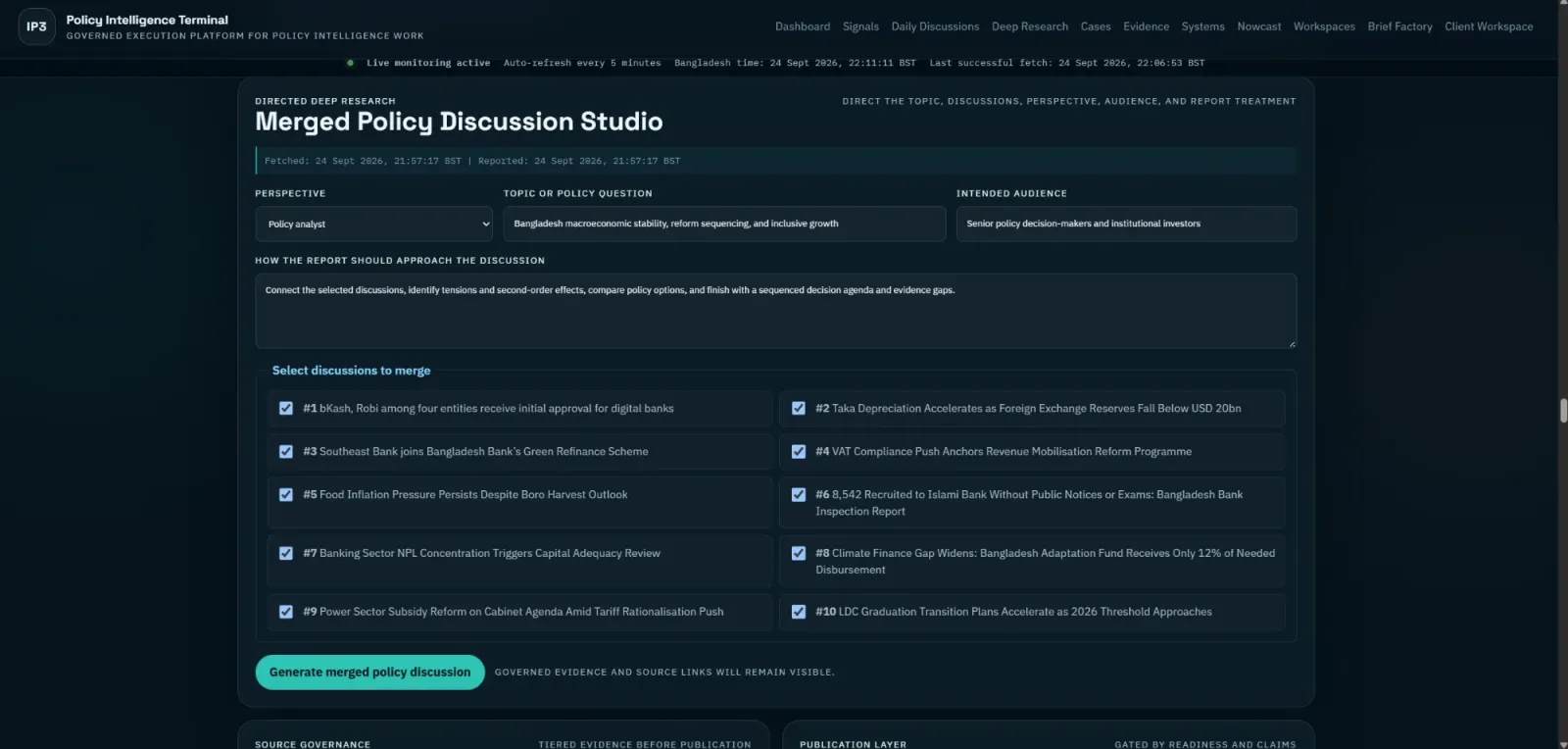Click the Merged Policy Discussion Studio heading
Screen dimensions: 1568x749
tap(459, 122)
